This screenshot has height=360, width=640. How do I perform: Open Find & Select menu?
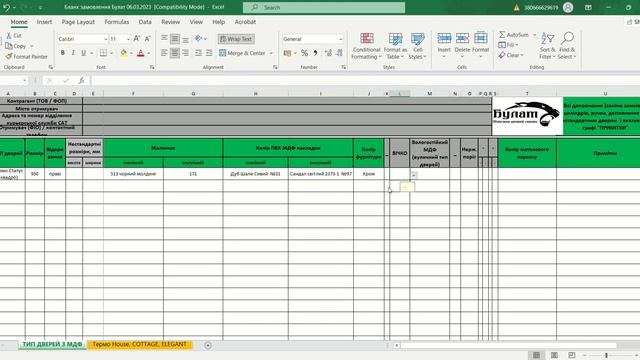pos(567,46)
